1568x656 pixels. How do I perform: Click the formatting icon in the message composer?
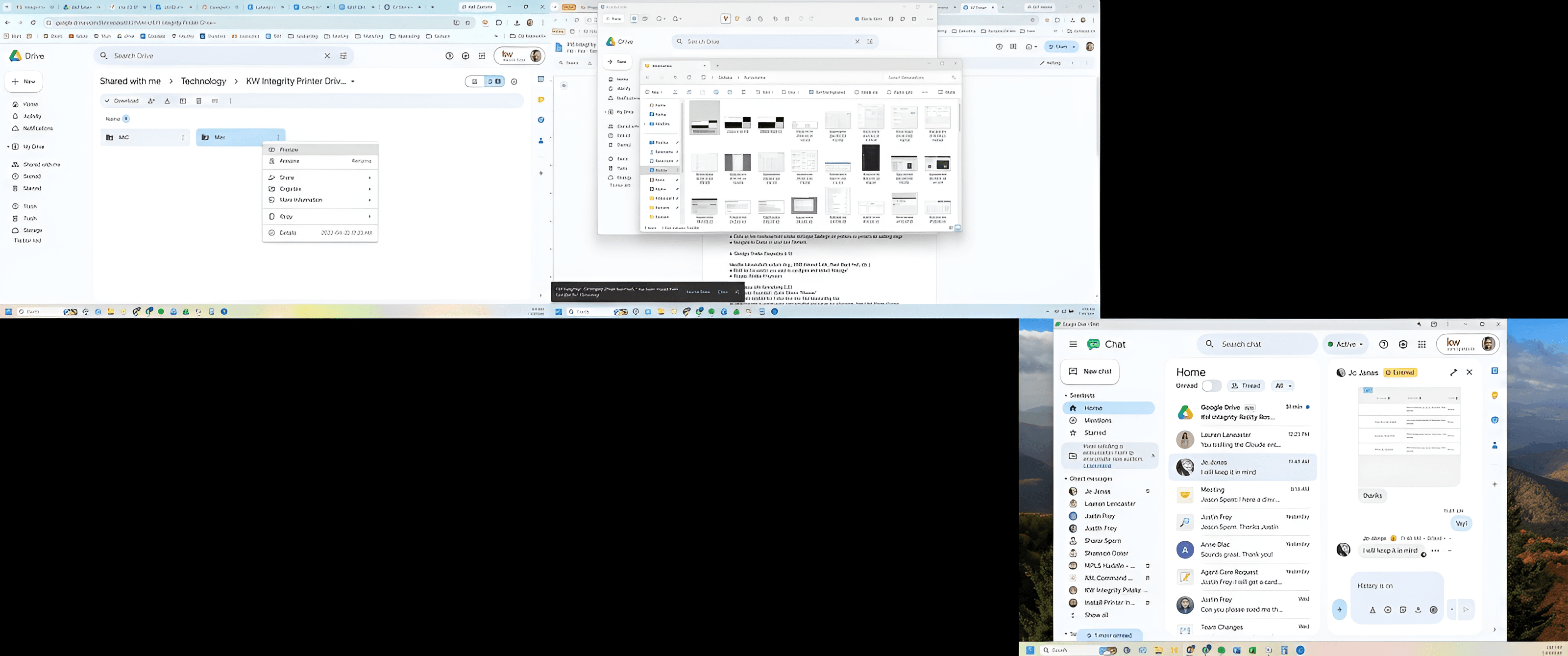click(x=1372, y=610)
